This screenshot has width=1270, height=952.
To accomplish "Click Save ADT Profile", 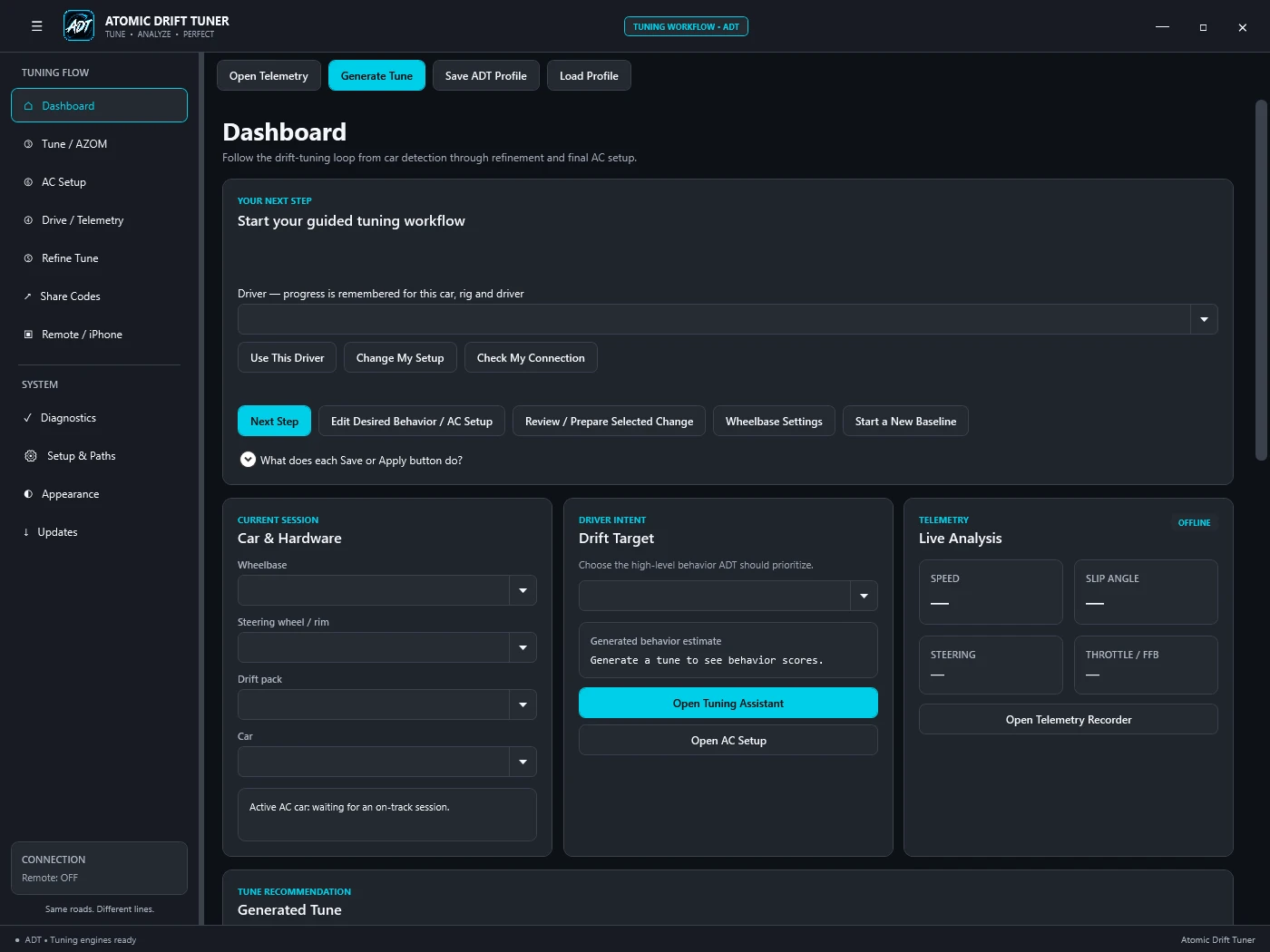I will coord(485,75).
